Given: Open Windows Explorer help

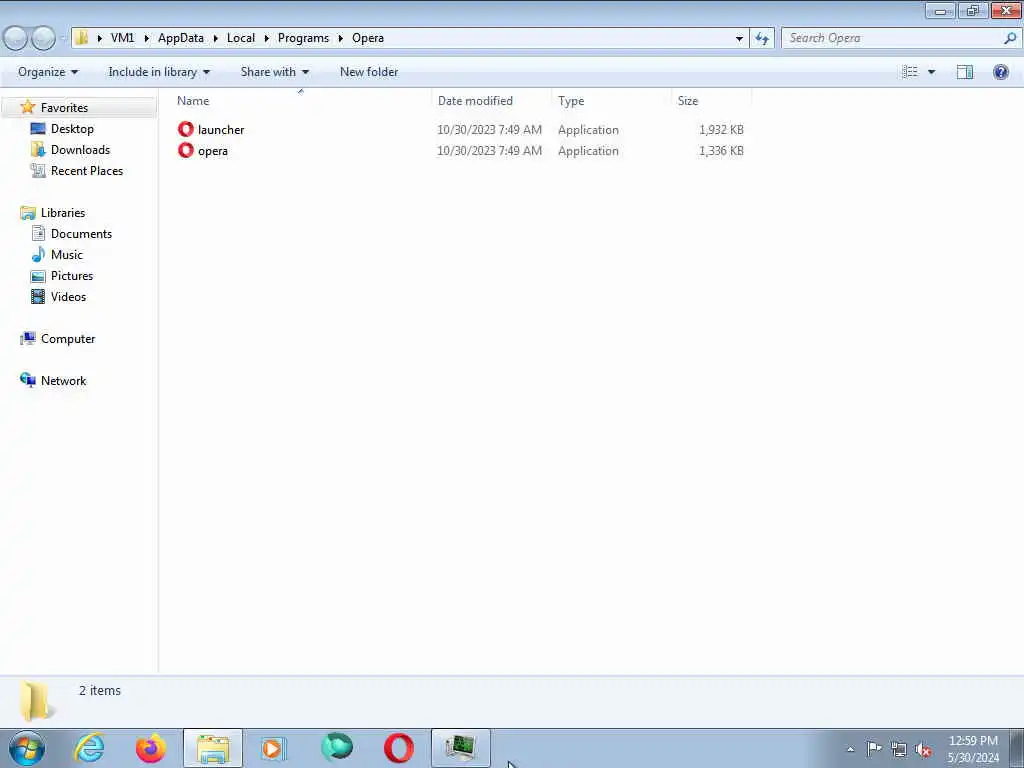Looking at the screenshot, I should click(1000, 72).
